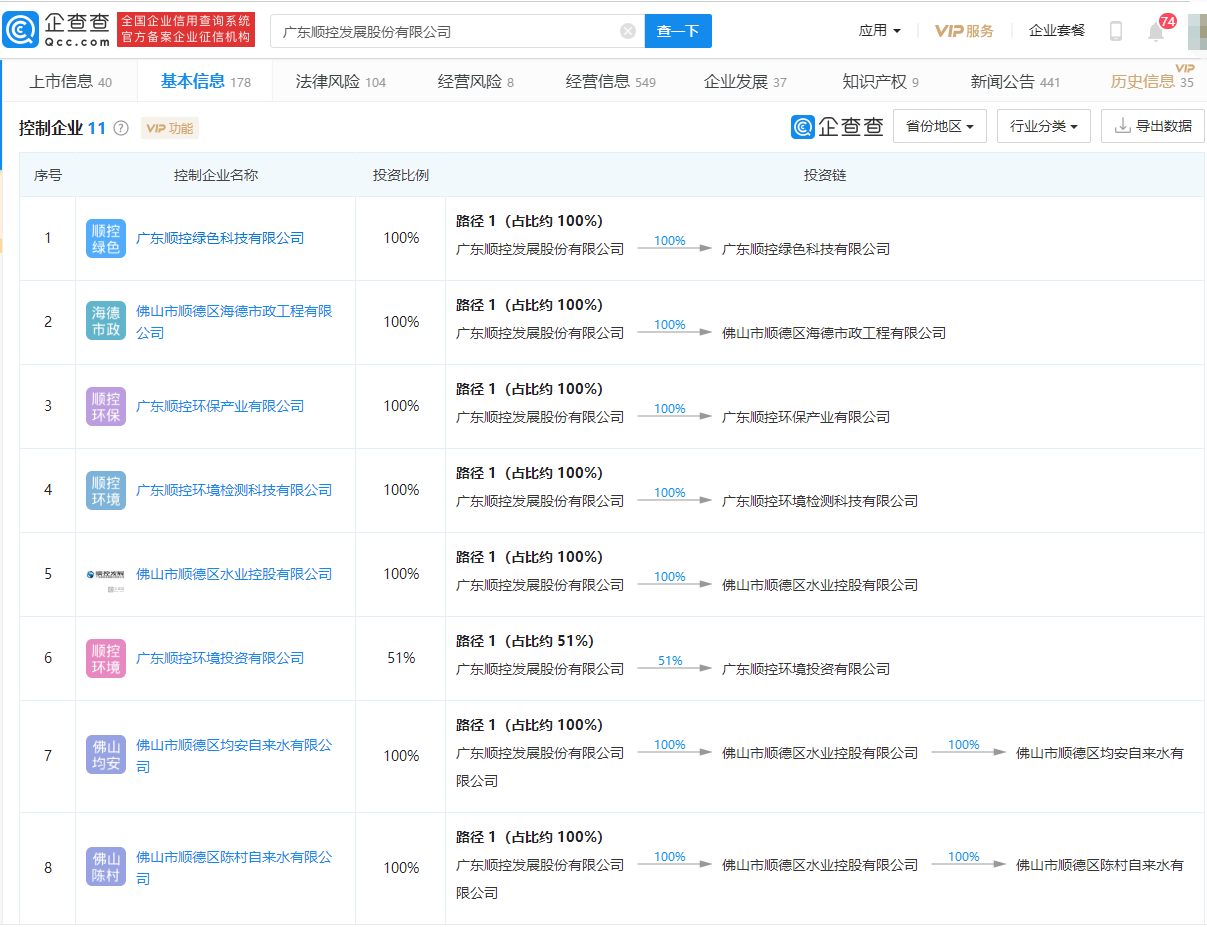Open 广东顺控环保产业有限公司 company link
The image size is (1207, 927).
[220, 406]
